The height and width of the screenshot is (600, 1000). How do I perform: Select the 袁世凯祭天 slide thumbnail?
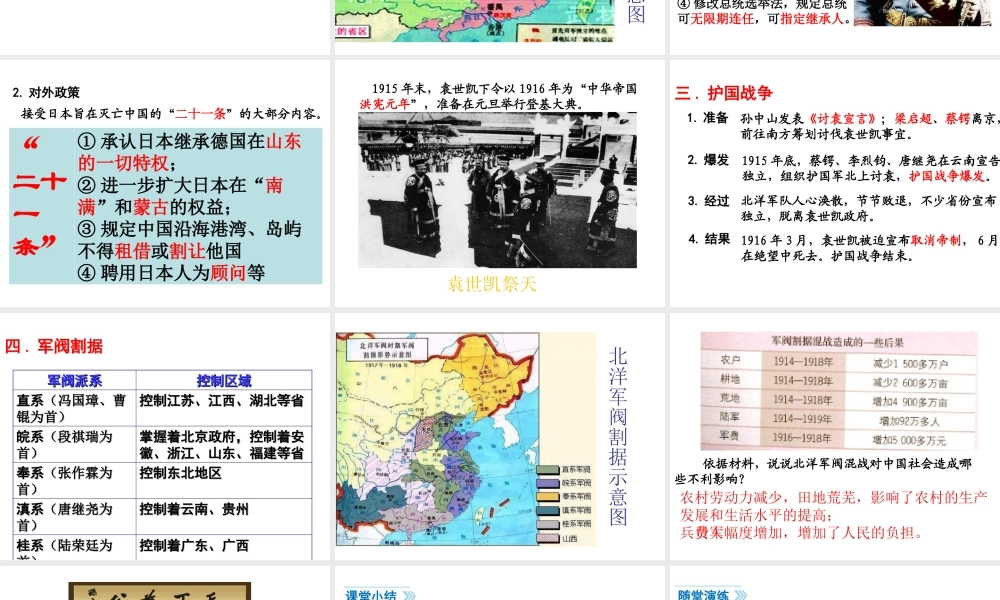pos(499,183)
